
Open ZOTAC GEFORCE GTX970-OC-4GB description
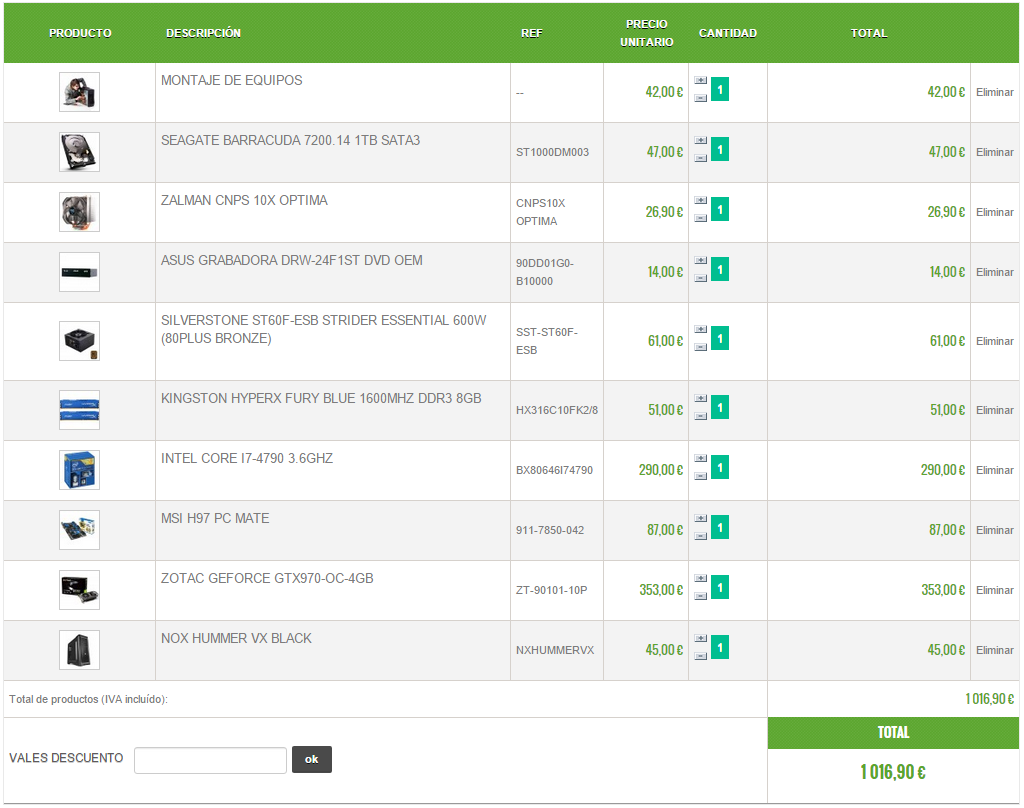pyautogui.click(x=267, y=579)
